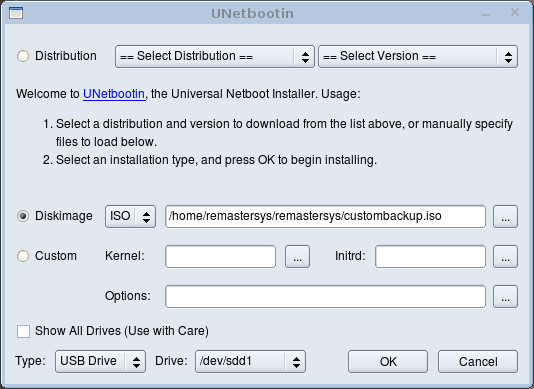Click the 'Type:' label
Image resolution: width=534 pixels, height=389 pixels.
[30, 361]
